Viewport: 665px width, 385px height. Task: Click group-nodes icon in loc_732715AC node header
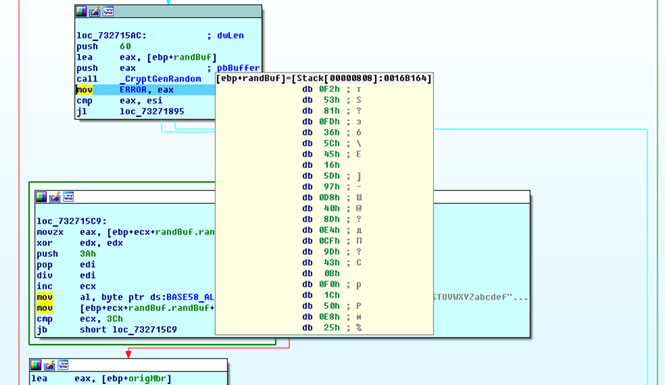(108, 11)
